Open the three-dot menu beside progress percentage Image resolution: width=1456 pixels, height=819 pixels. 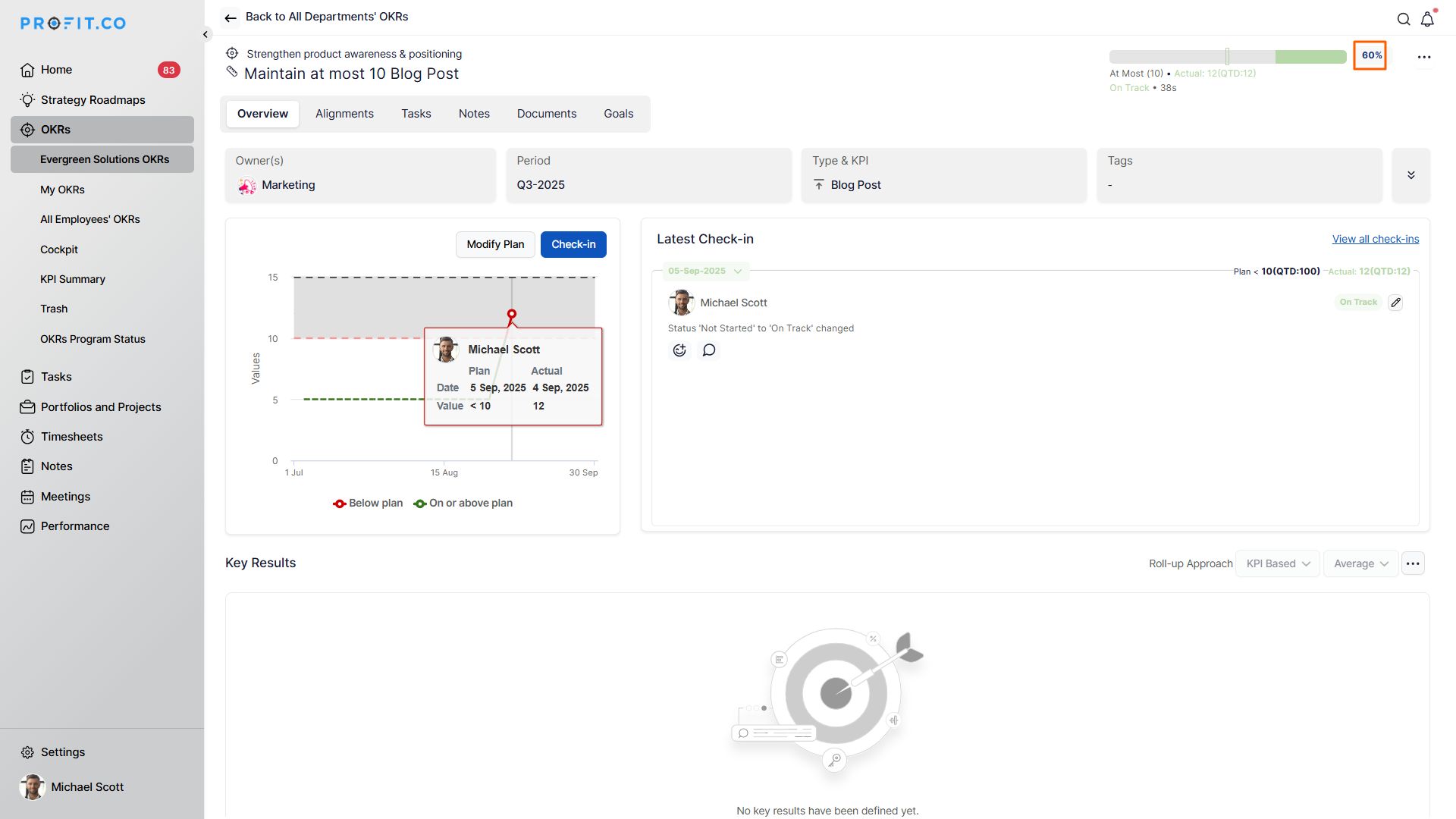[x=1424, y=57]
